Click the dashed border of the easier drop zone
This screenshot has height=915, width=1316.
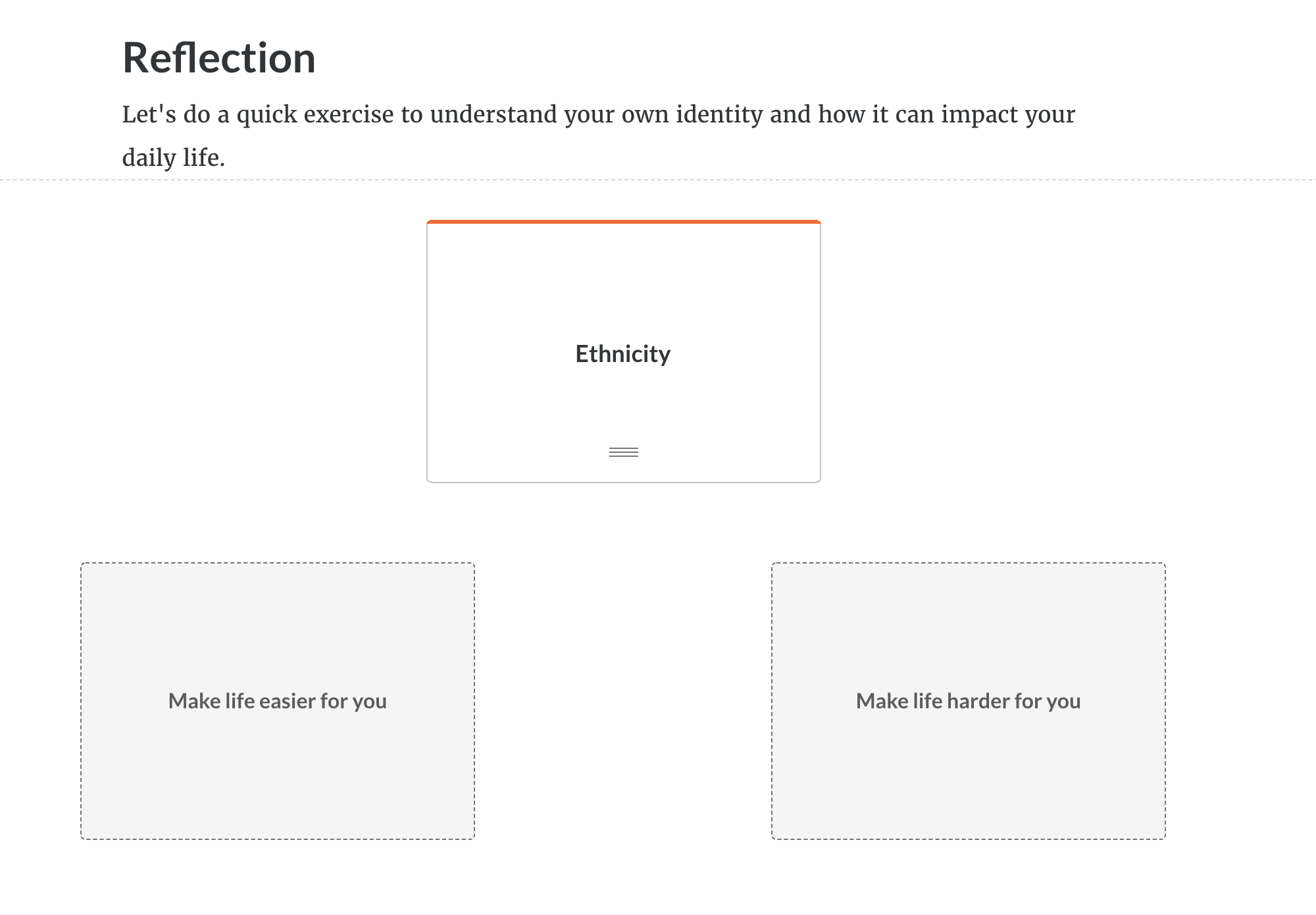[81, 701]
